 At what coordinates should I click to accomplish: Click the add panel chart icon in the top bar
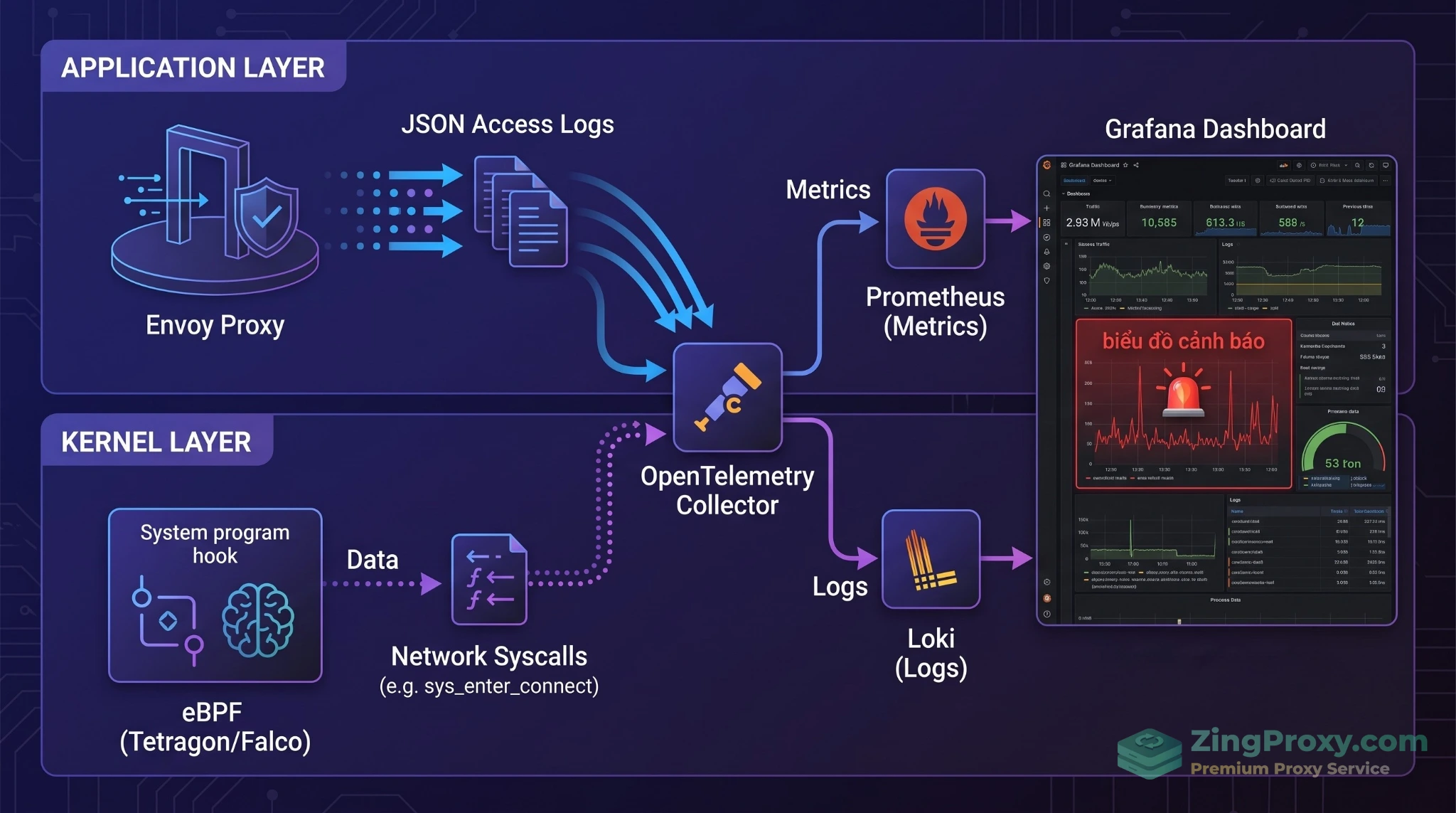coord(1284,165)
